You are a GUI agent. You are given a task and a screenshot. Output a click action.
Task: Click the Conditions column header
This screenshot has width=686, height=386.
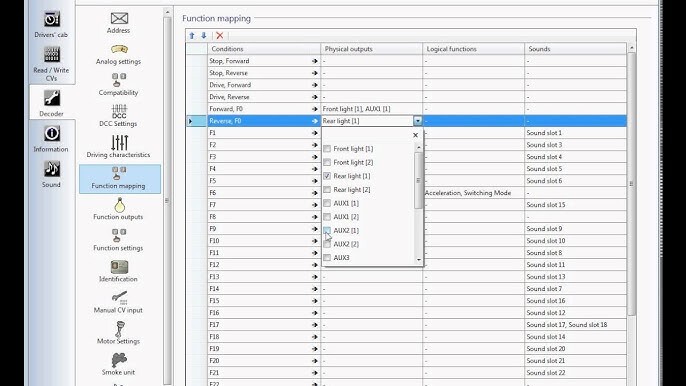(x=264, y=49)
